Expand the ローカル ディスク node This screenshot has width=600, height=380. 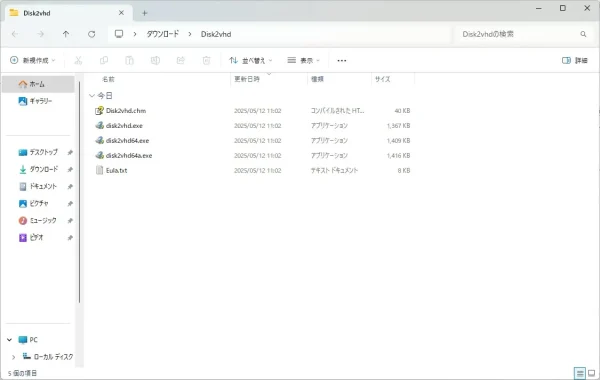14,357
